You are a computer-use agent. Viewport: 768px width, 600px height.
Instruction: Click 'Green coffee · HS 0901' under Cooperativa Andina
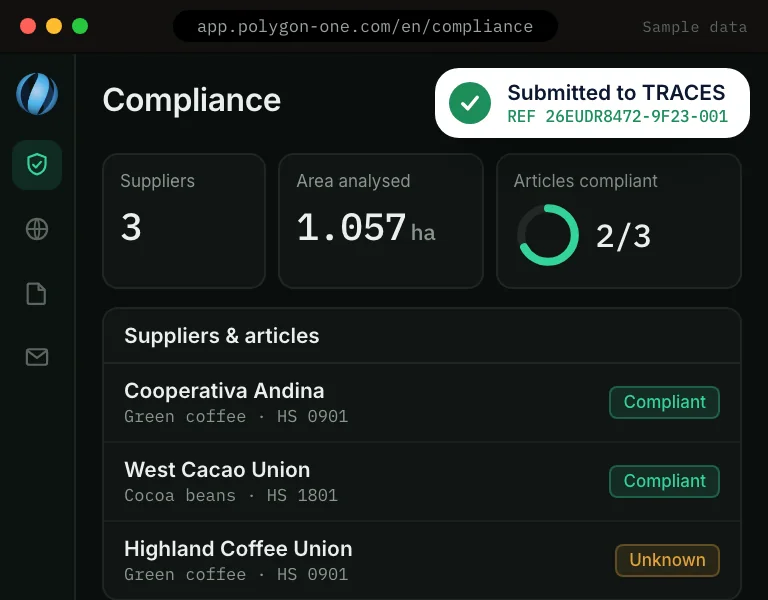point(236,416)
